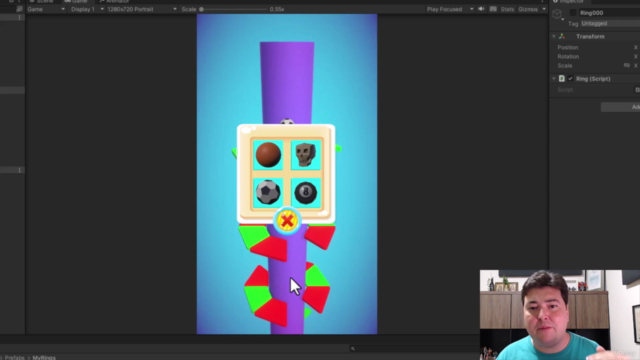Collapse the Transform component foldout

click(554, 36)
